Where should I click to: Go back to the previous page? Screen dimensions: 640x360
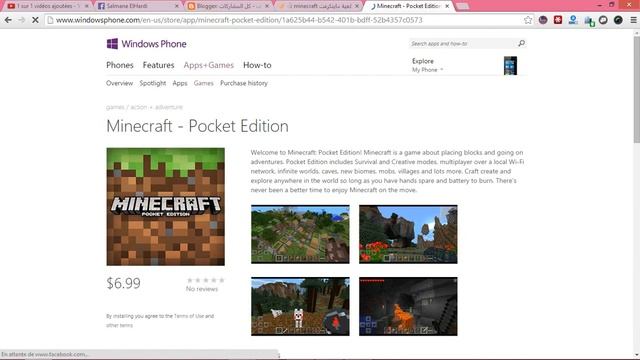(8, 20)
